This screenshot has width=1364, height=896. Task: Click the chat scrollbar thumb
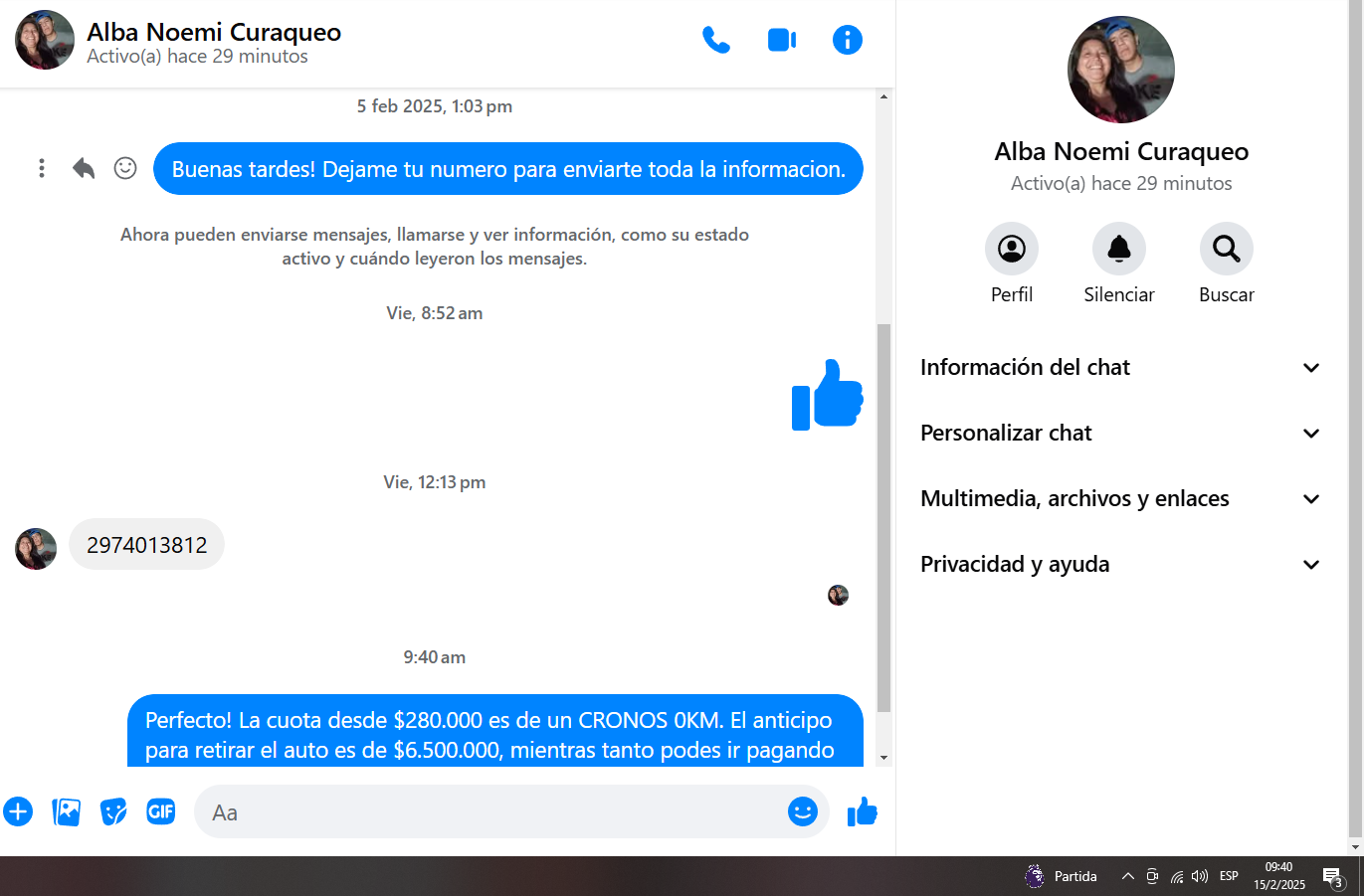[x=883, y=517]
